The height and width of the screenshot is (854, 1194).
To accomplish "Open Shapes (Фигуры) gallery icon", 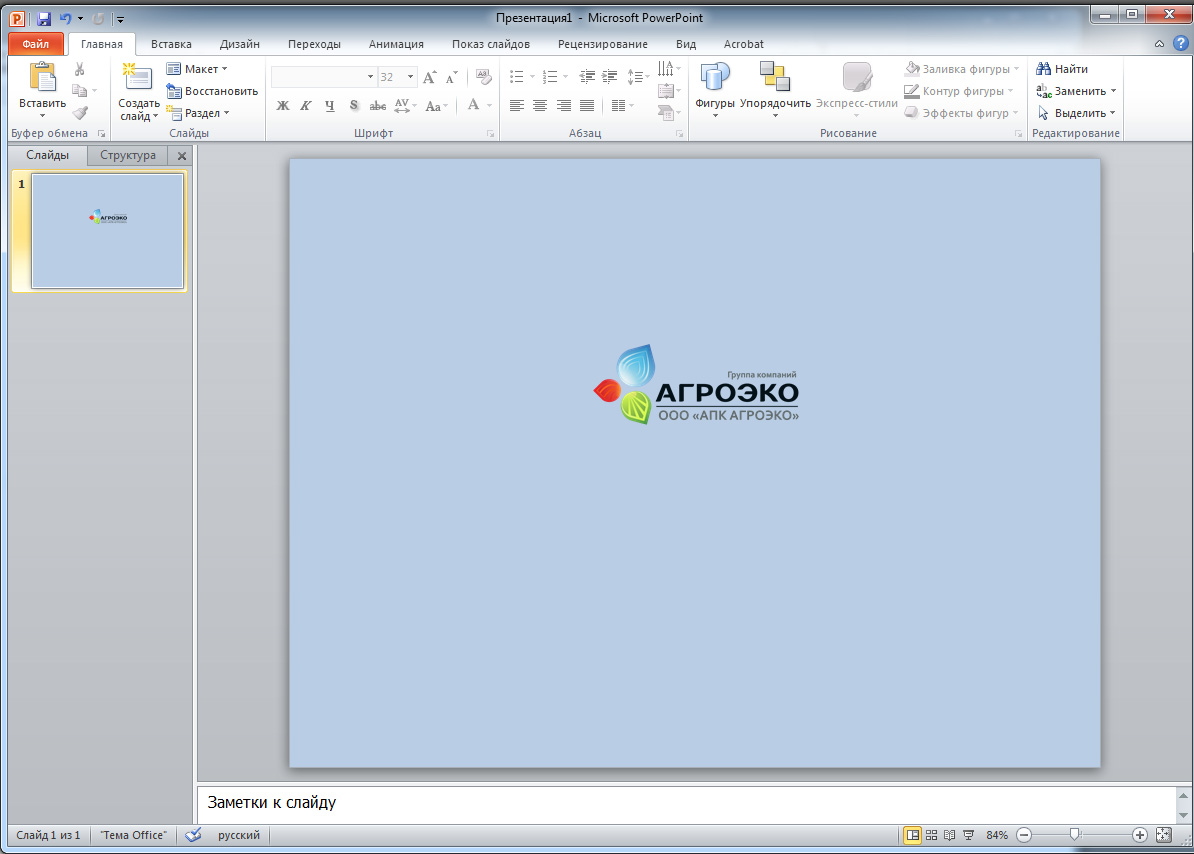I will click(715, 78).
